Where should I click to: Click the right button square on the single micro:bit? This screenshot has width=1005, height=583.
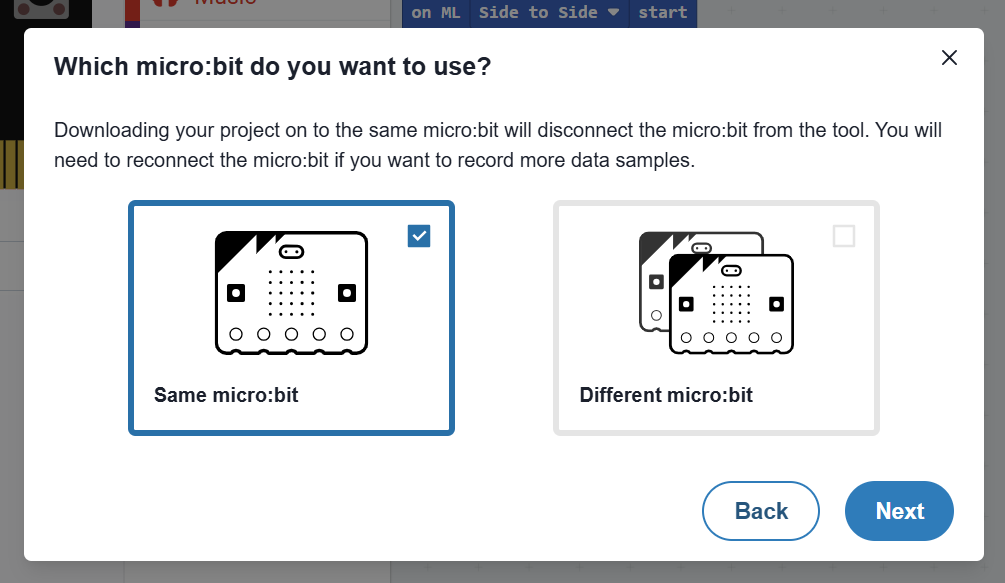tap(347, 293)
